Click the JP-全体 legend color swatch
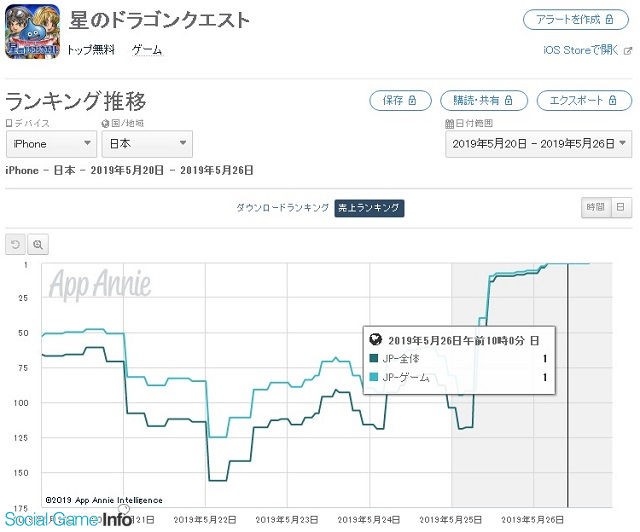 click(373, 358)
